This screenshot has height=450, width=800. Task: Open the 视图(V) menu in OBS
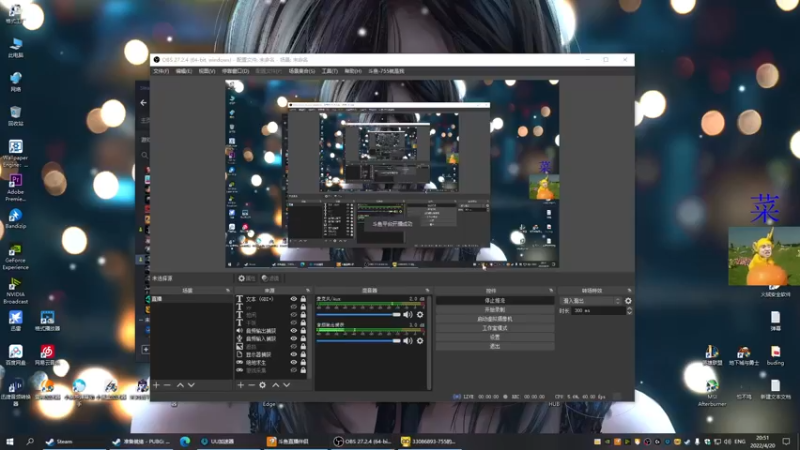[207, 71]
